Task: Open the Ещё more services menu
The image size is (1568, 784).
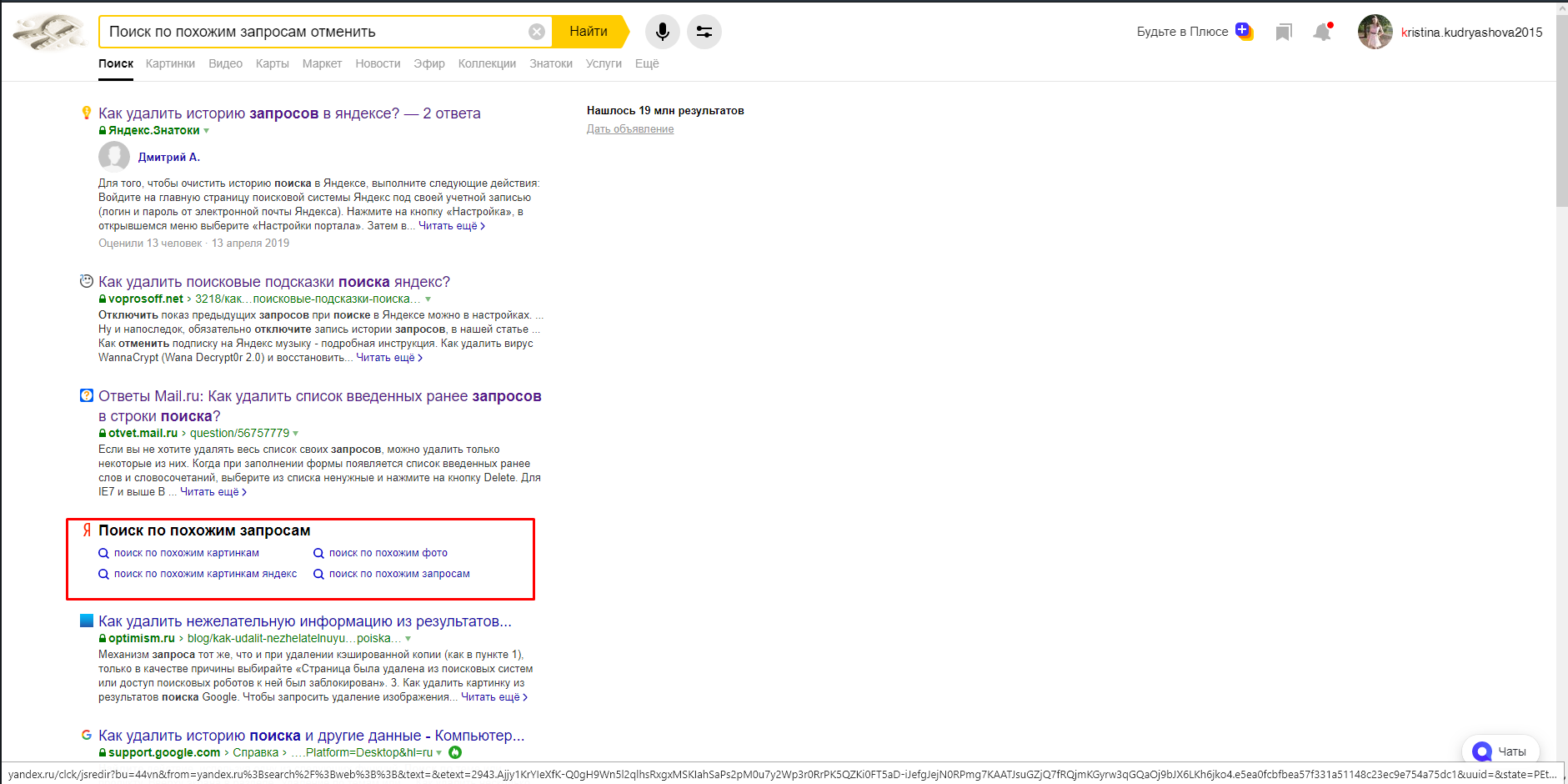Action: (x=647, y=63)
